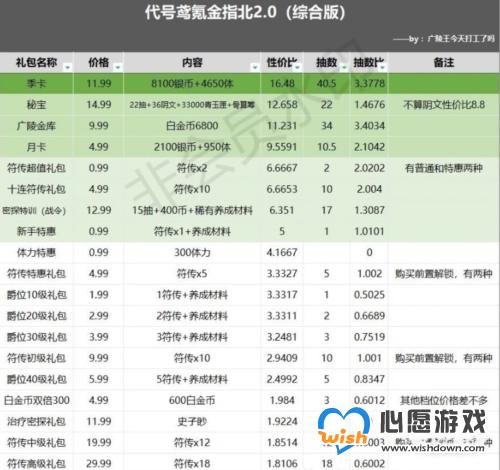This screenshot has width=500, height=470.
Task: Open the 抽数 column filter dropdown
Action: pyautogui.click(x=344, y=68)
